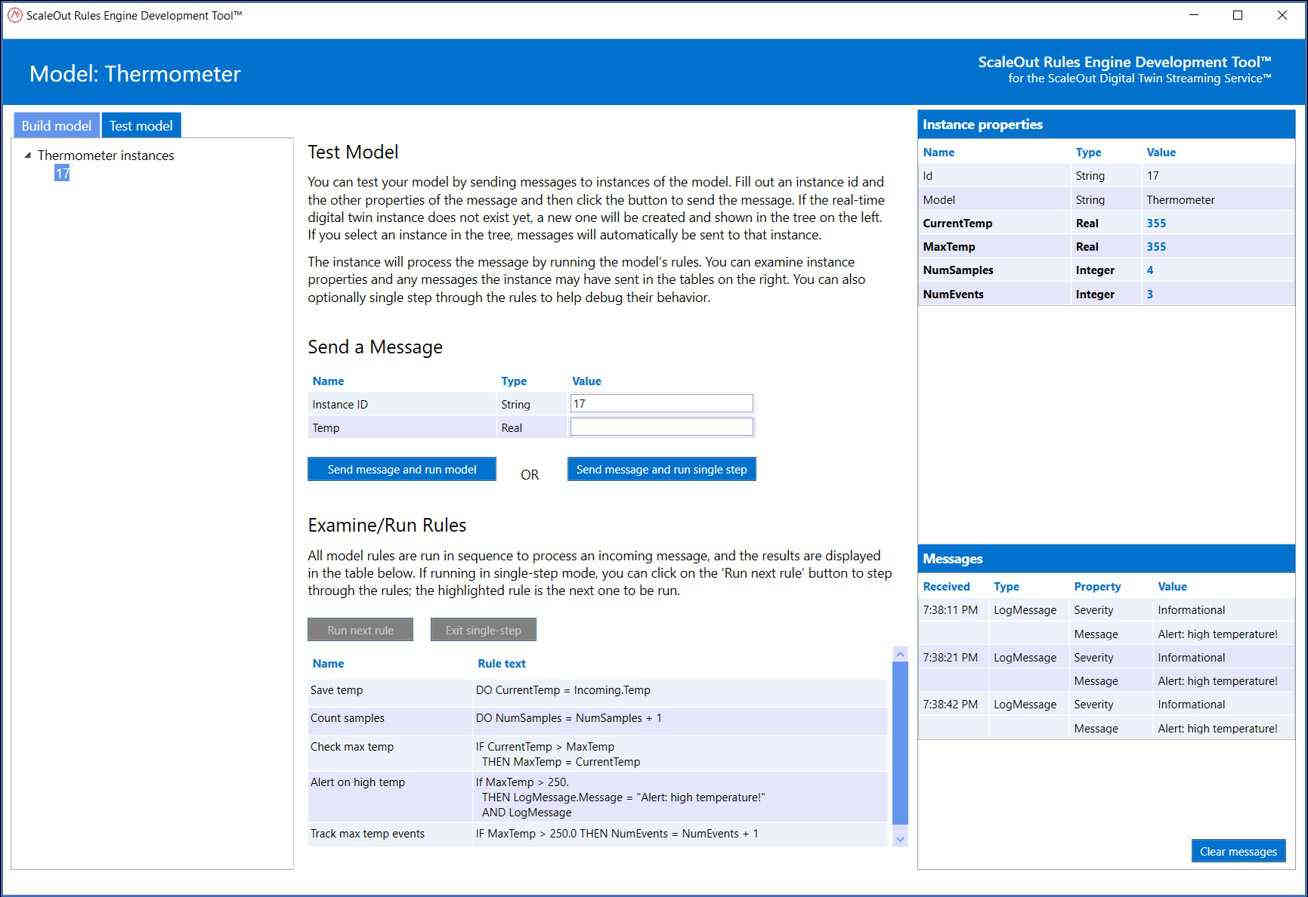This screenshot has height=897, width=1308.
Task: Click the CurrentTemp property row name
Action: click(x=957, y=223)
